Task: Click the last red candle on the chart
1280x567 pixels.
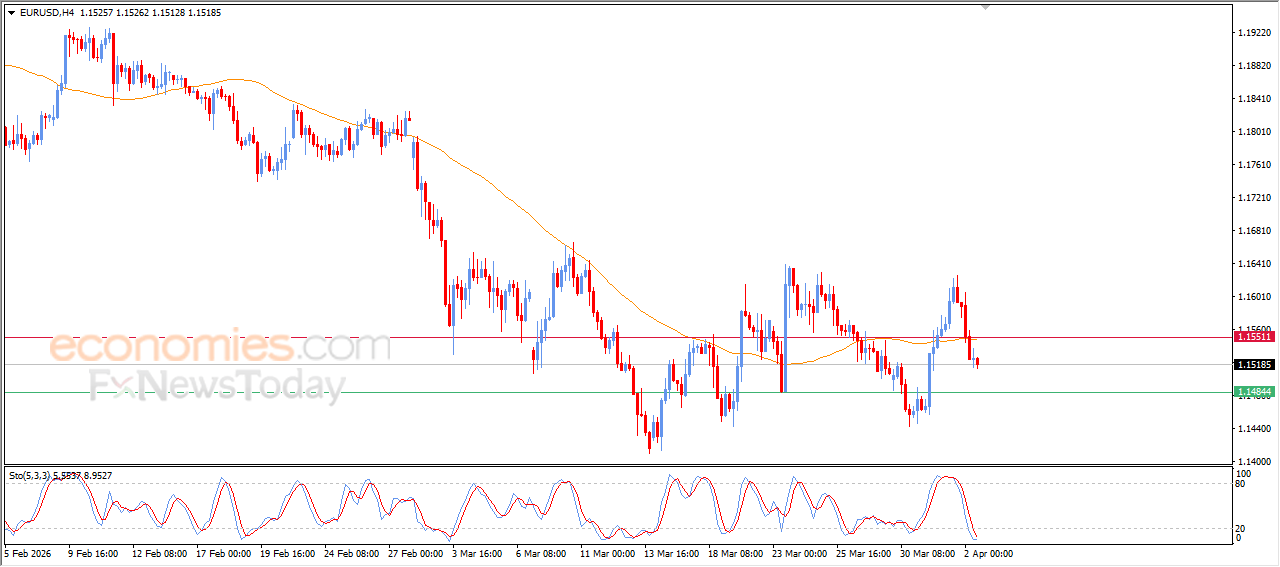Action: pyautogui.click(x=977, y=361)
